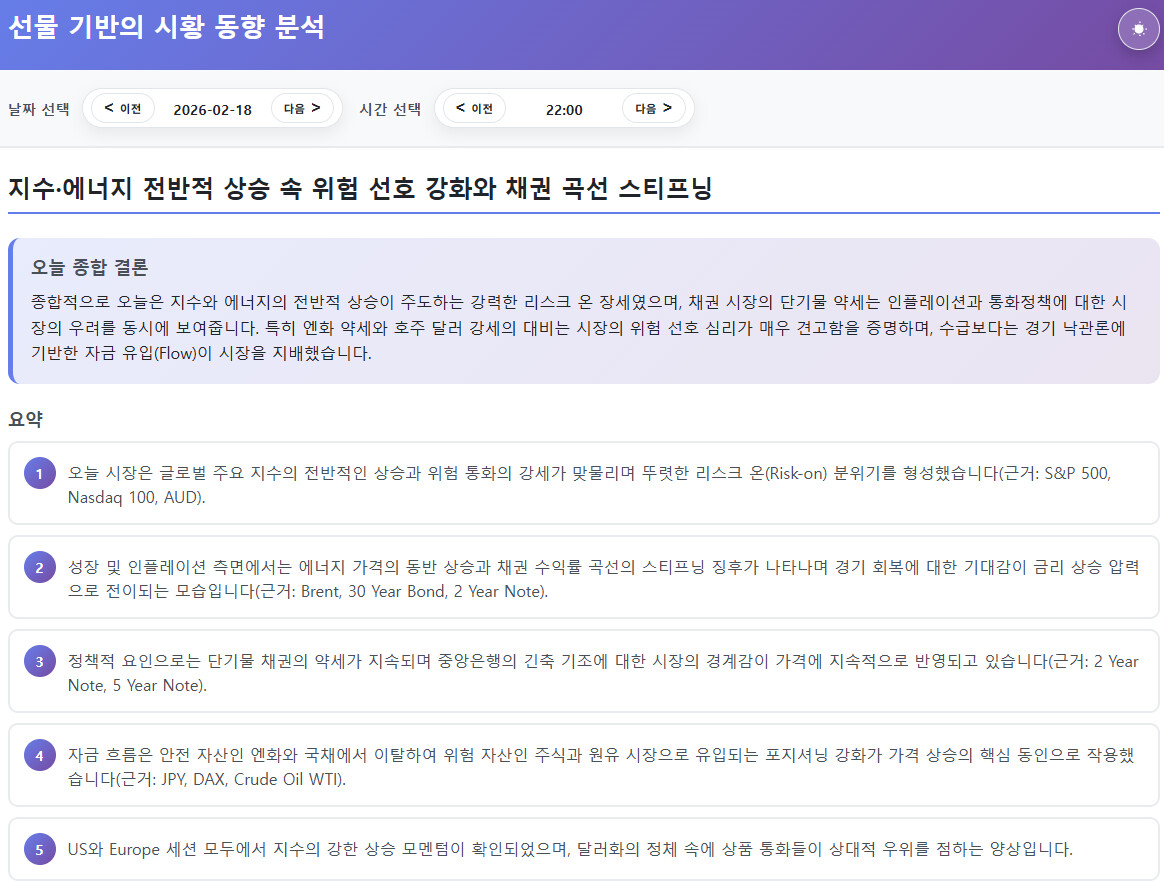The image size is (1164, 882).
Task: Click the number 1 summary badge
Action: 40,474
